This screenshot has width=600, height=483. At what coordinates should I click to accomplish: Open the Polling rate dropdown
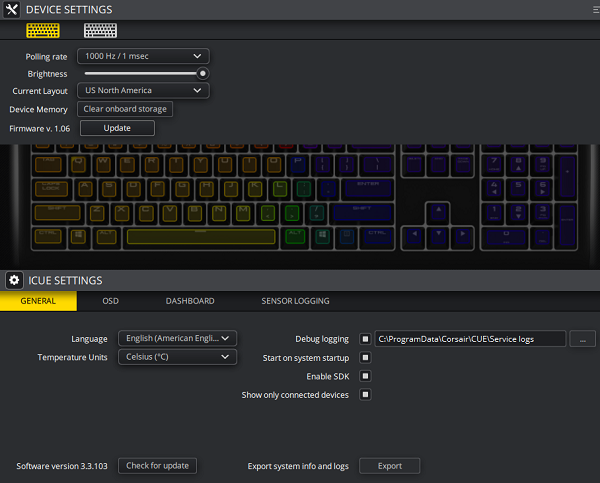click(144, 56)
